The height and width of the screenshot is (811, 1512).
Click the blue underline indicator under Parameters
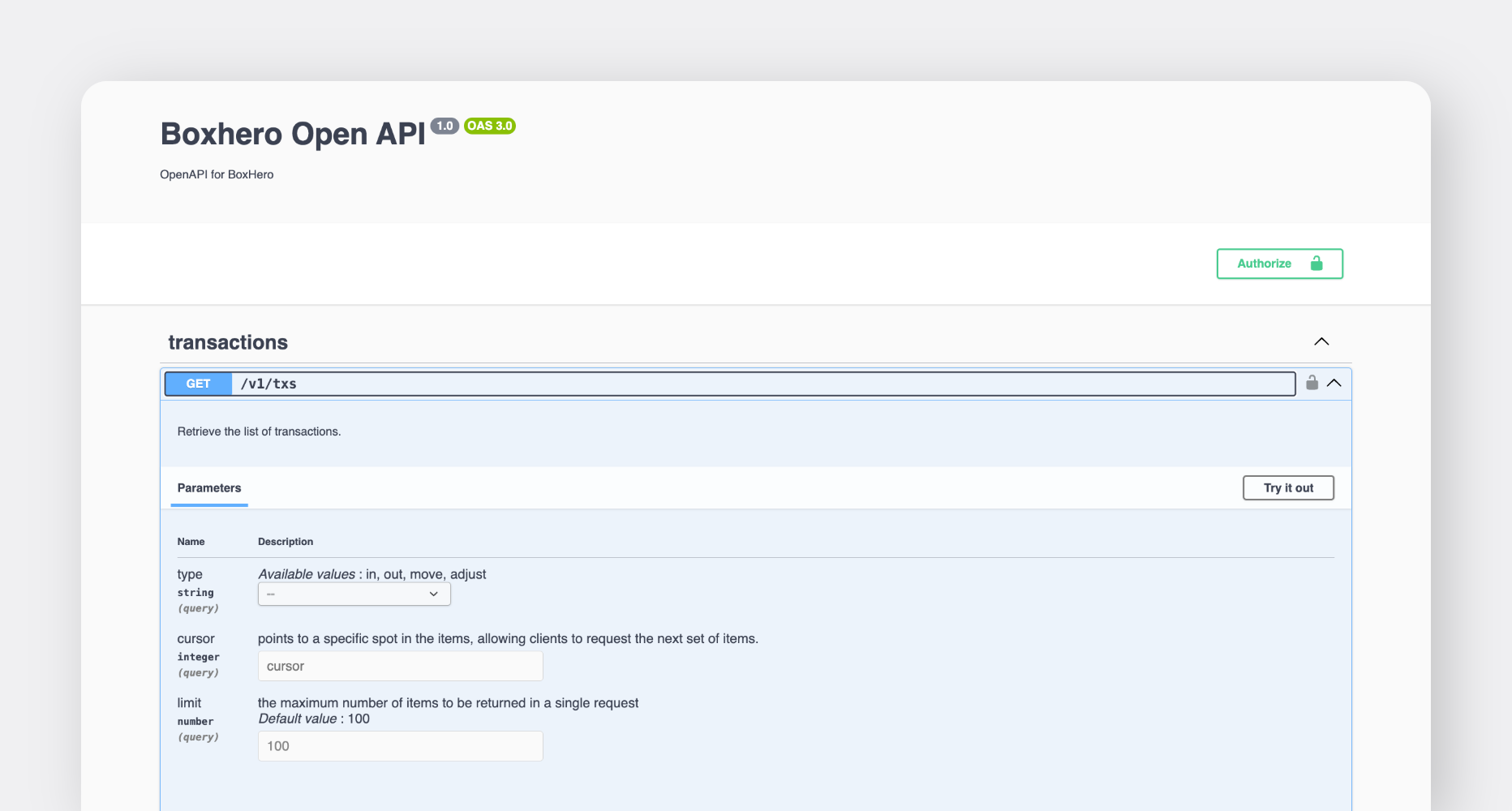[x=208, y=507]
